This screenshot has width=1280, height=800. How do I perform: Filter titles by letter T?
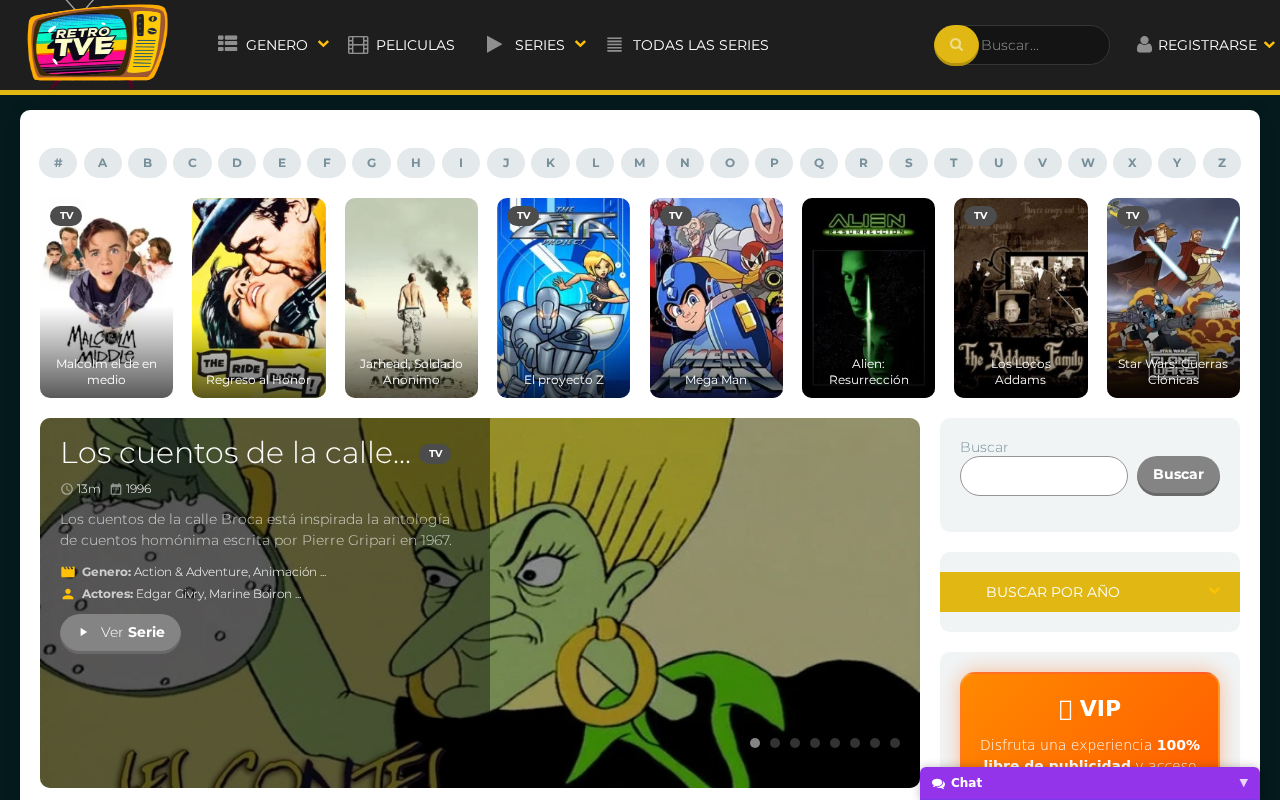click(953, 163)
